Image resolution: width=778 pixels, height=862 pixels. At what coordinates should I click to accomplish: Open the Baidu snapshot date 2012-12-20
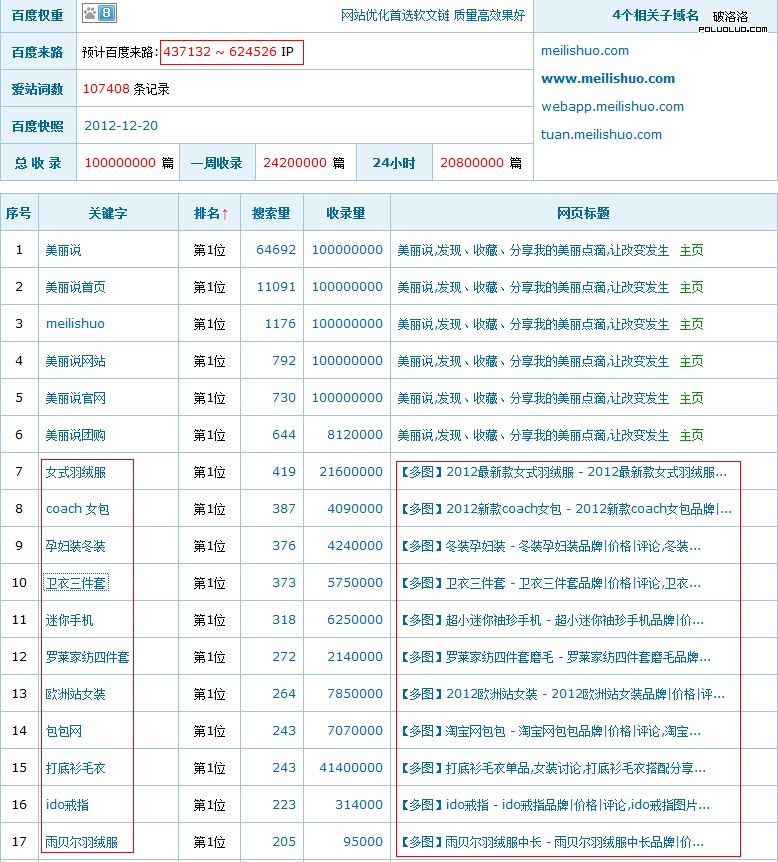pos(121,126)
